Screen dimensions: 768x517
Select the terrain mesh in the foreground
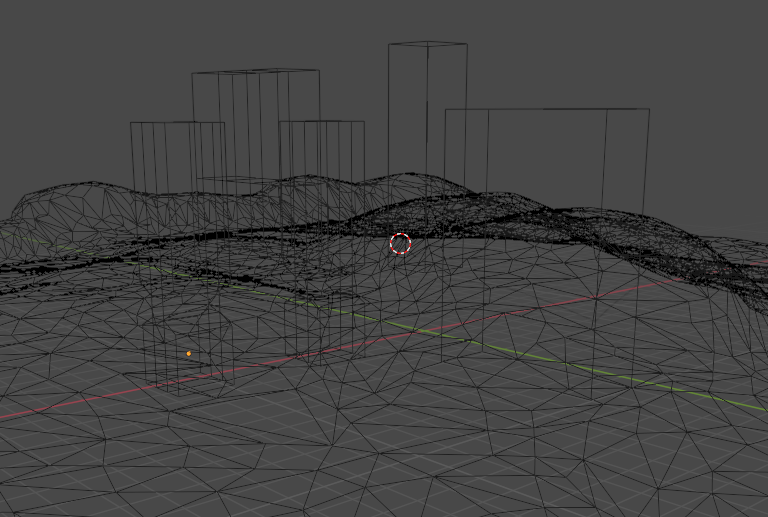click(x=400, y=450)
